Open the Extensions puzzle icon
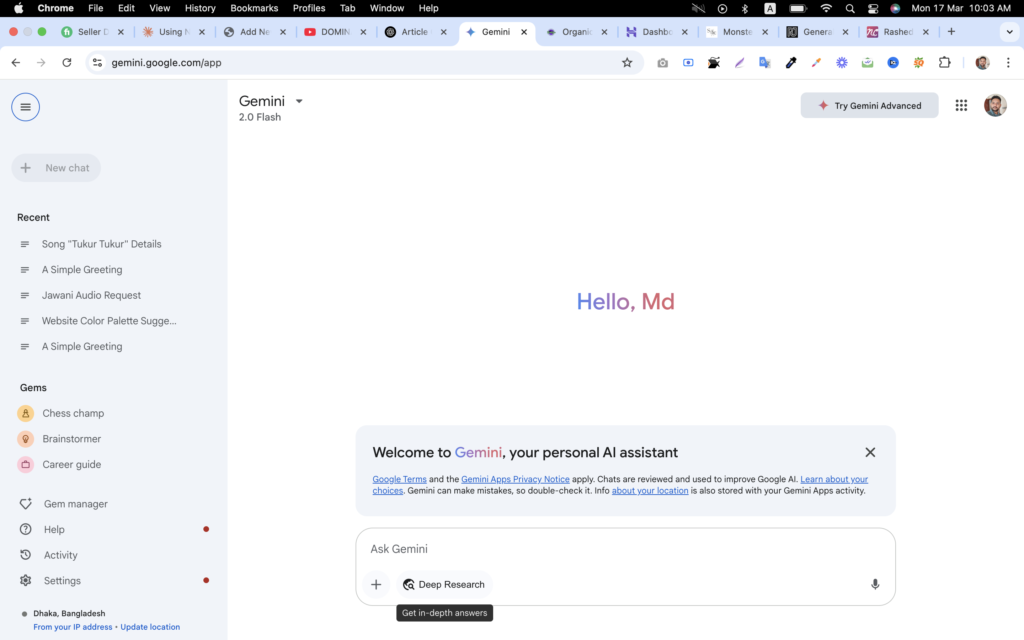Image resolution: width=1024 pixels, height=640 pixels. pyautogui.click(x=944, y=63)
